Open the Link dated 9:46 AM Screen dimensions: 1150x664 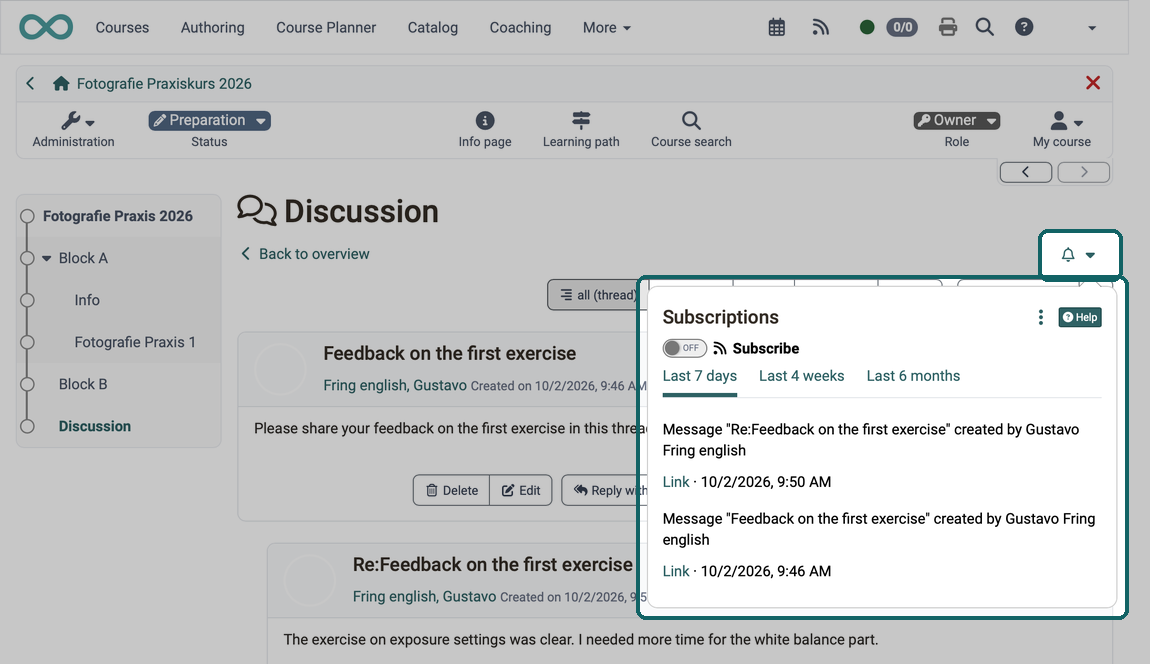[676, 572]
